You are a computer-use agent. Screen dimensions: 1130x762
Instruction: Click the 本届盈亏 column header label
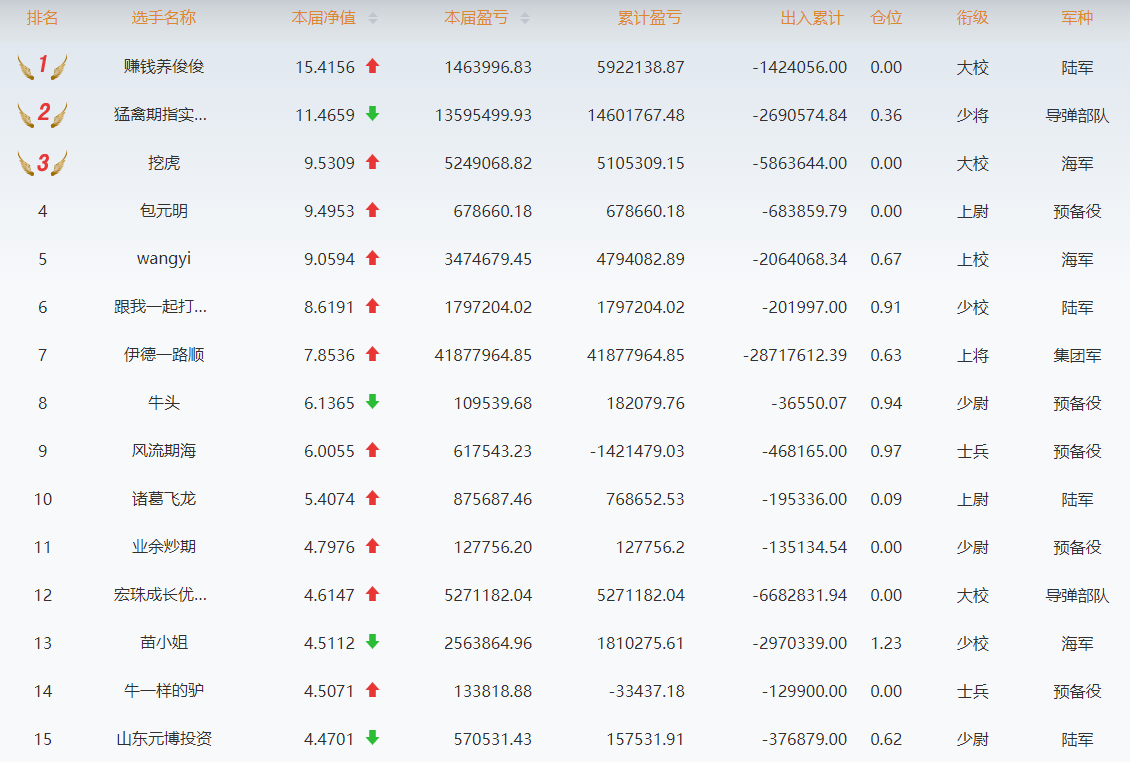pyautogui.click(x=476, y=18)
